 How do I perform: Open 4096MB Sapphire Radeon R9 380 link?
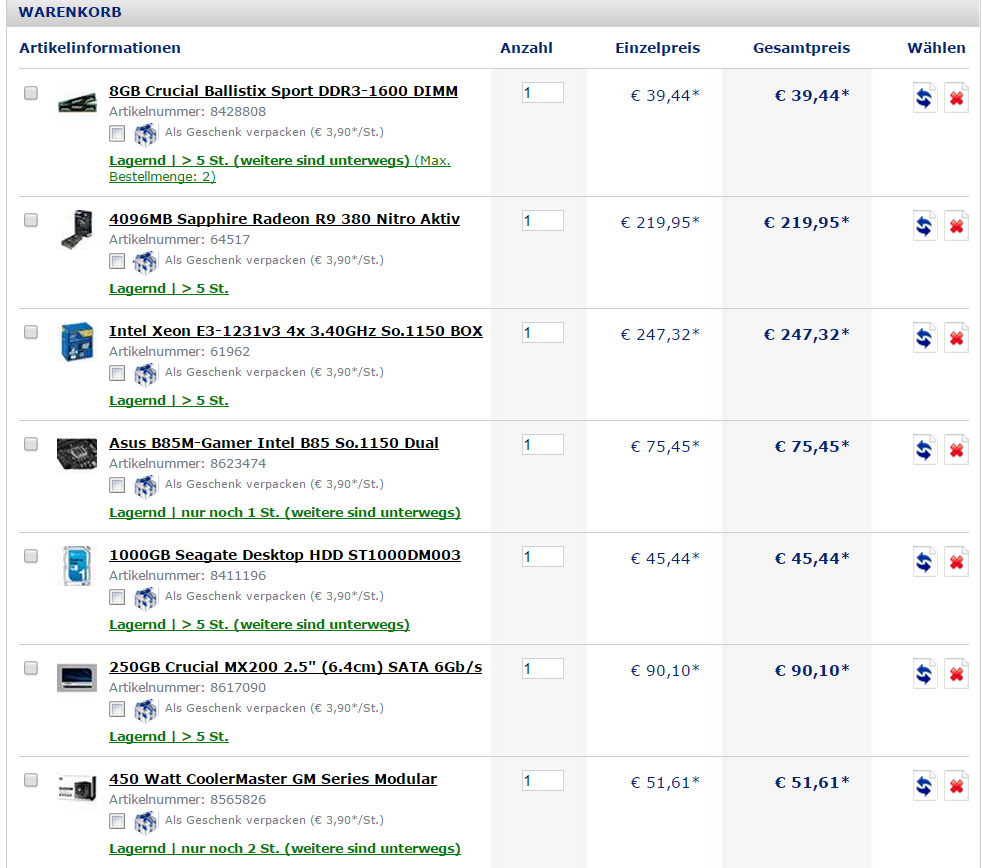[x=284, y=219]
